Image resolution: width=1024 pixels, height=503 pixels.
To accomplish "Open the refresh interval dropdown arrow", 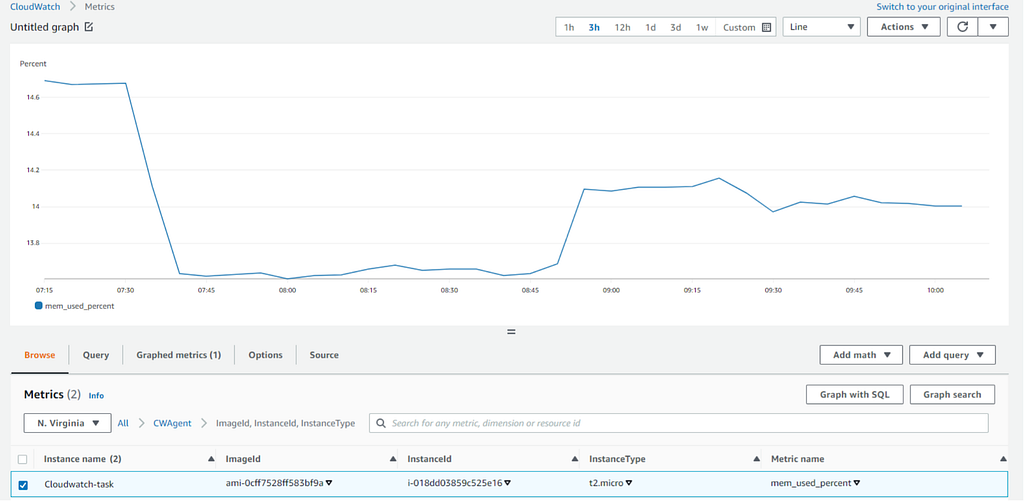I will [x=993, y=27].
